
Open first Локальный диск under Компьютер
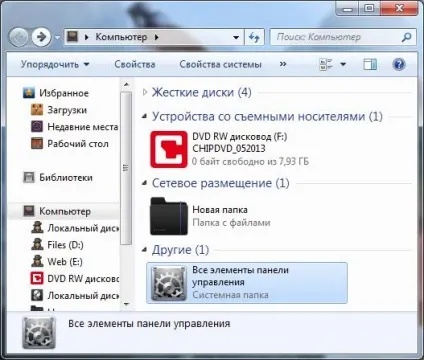tap(83, 228)
